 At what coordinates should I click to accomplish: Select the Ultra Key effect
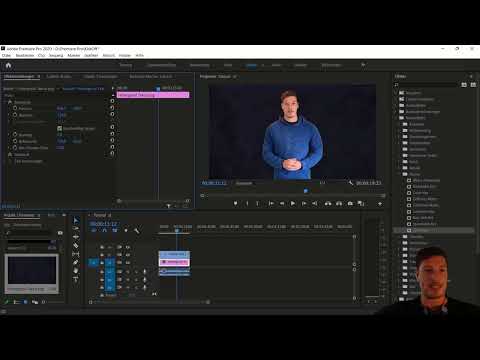pyautogui.click(x=420, y=230)
